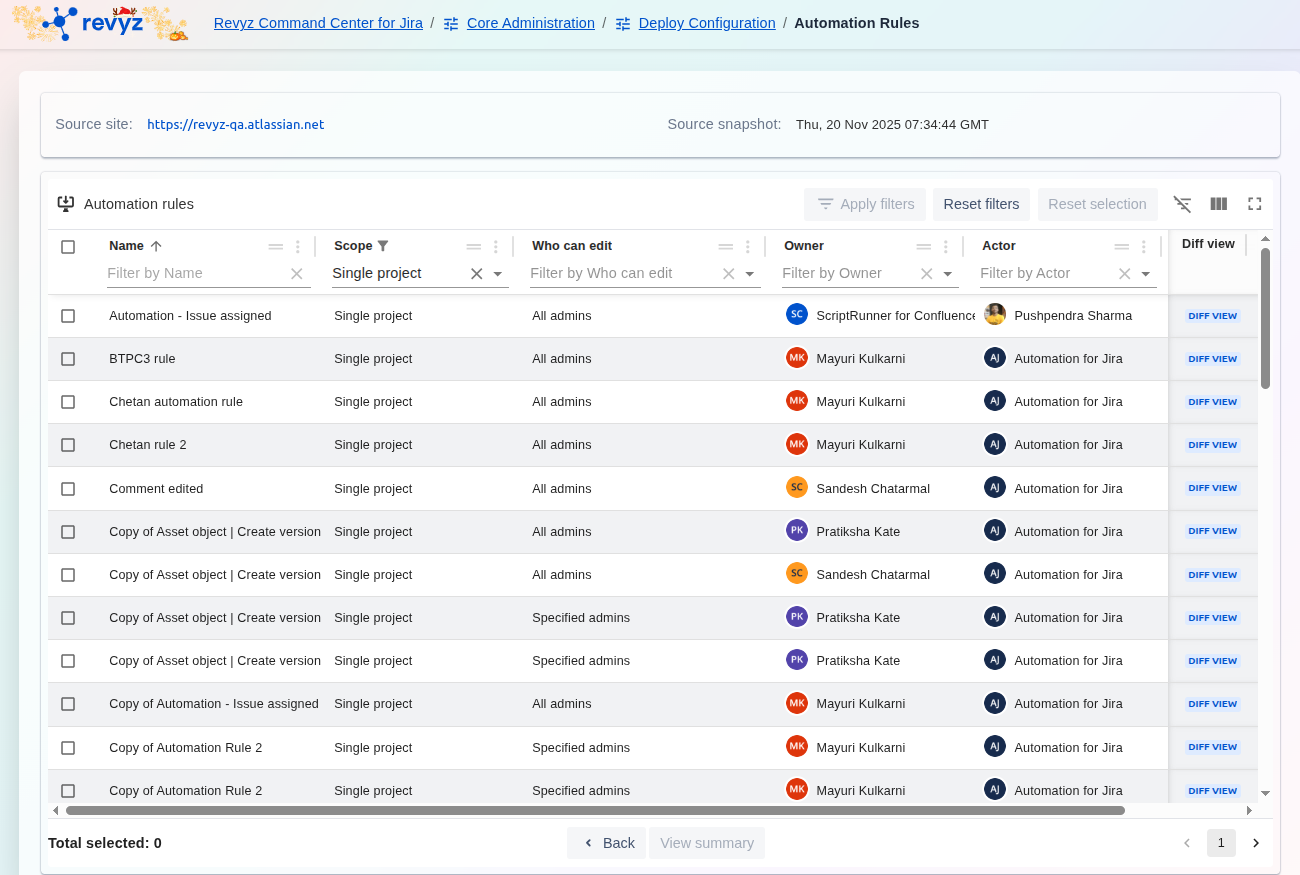Viewport: 1300px width, 875px height.
Task: Open Deploy Configuration breadcrumb link
Action: [x=706, y=23]
